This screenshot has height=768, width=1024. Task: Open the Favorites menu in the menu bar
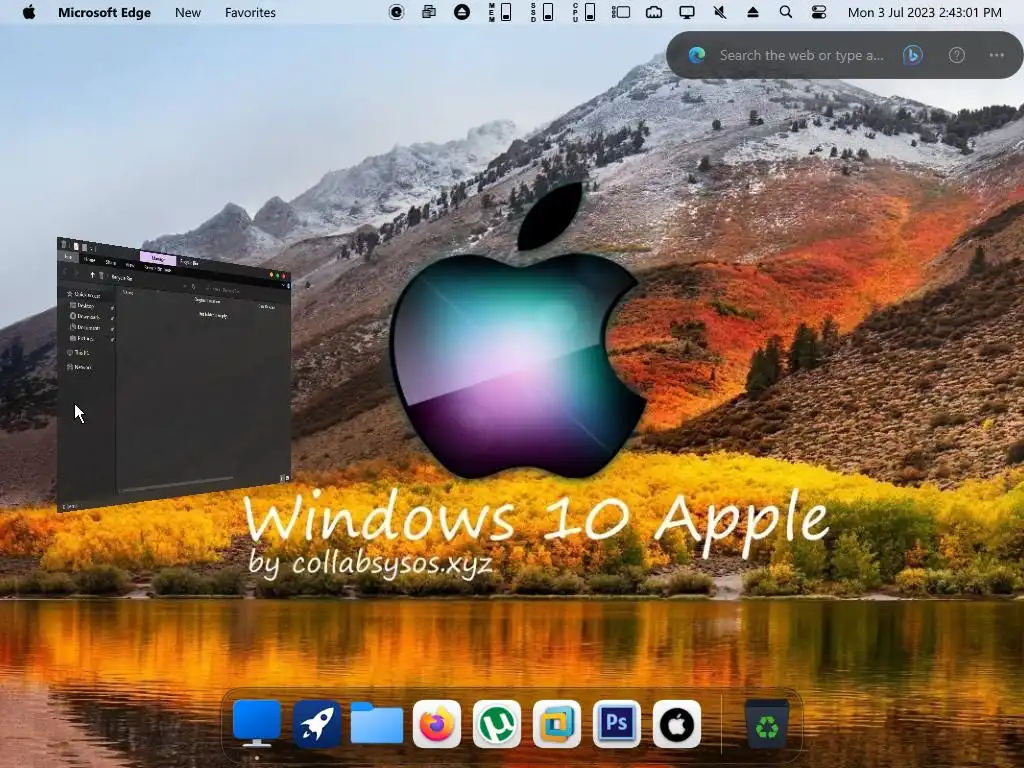pos(250,12)
